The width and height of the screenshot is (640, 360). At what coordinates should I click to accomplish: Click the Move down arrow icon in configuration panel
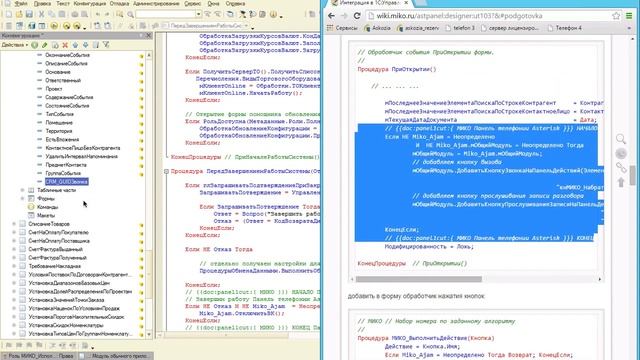click(x=85, y=45)
